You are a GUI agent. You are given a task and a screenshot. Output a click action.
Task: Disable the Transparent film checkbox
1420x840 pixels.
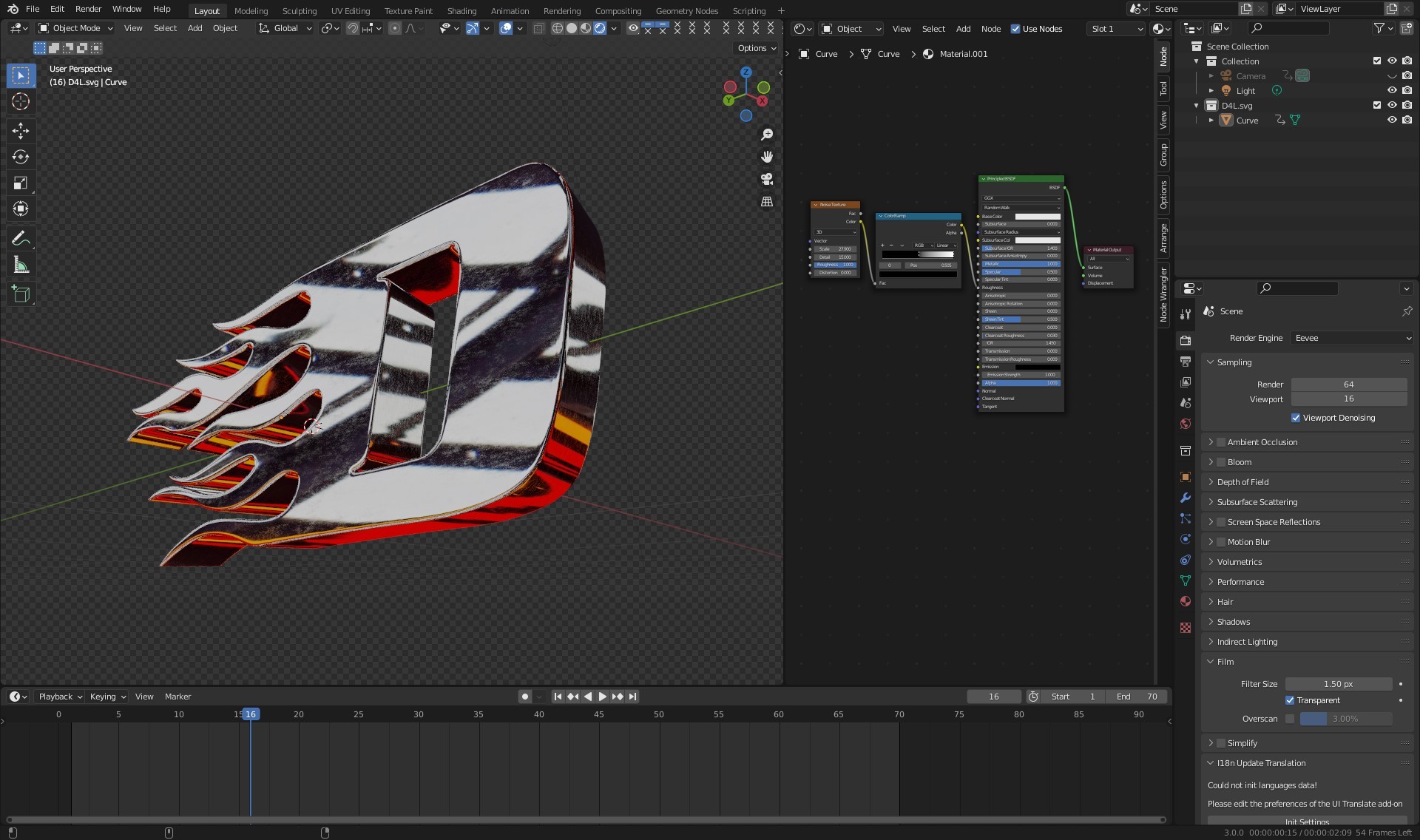(1290, 700)
